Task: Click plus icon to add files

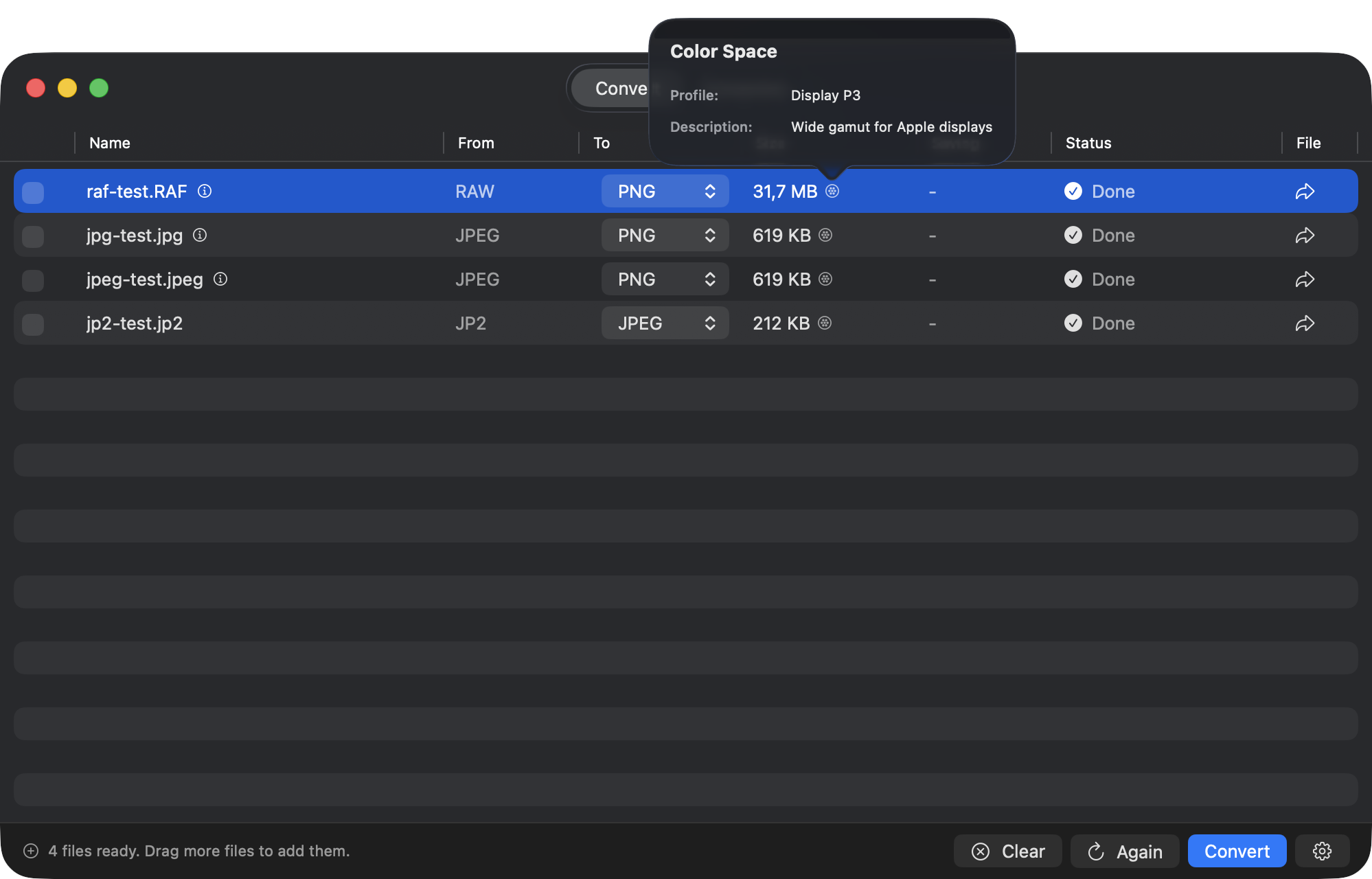Action: coord(31,851)
